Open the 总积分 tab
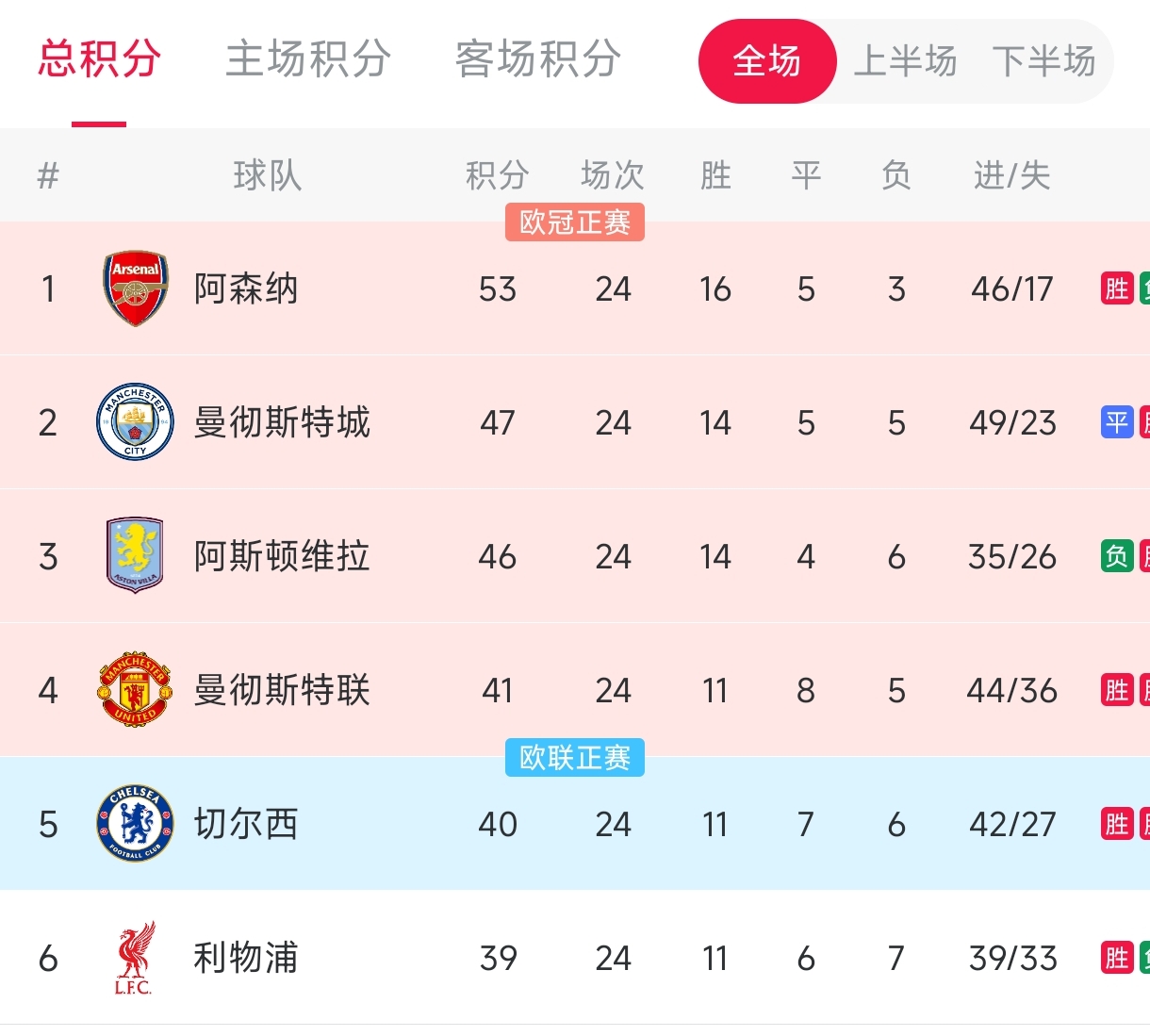Viewport: 1150px width, 1036px height. pos(99,58)
